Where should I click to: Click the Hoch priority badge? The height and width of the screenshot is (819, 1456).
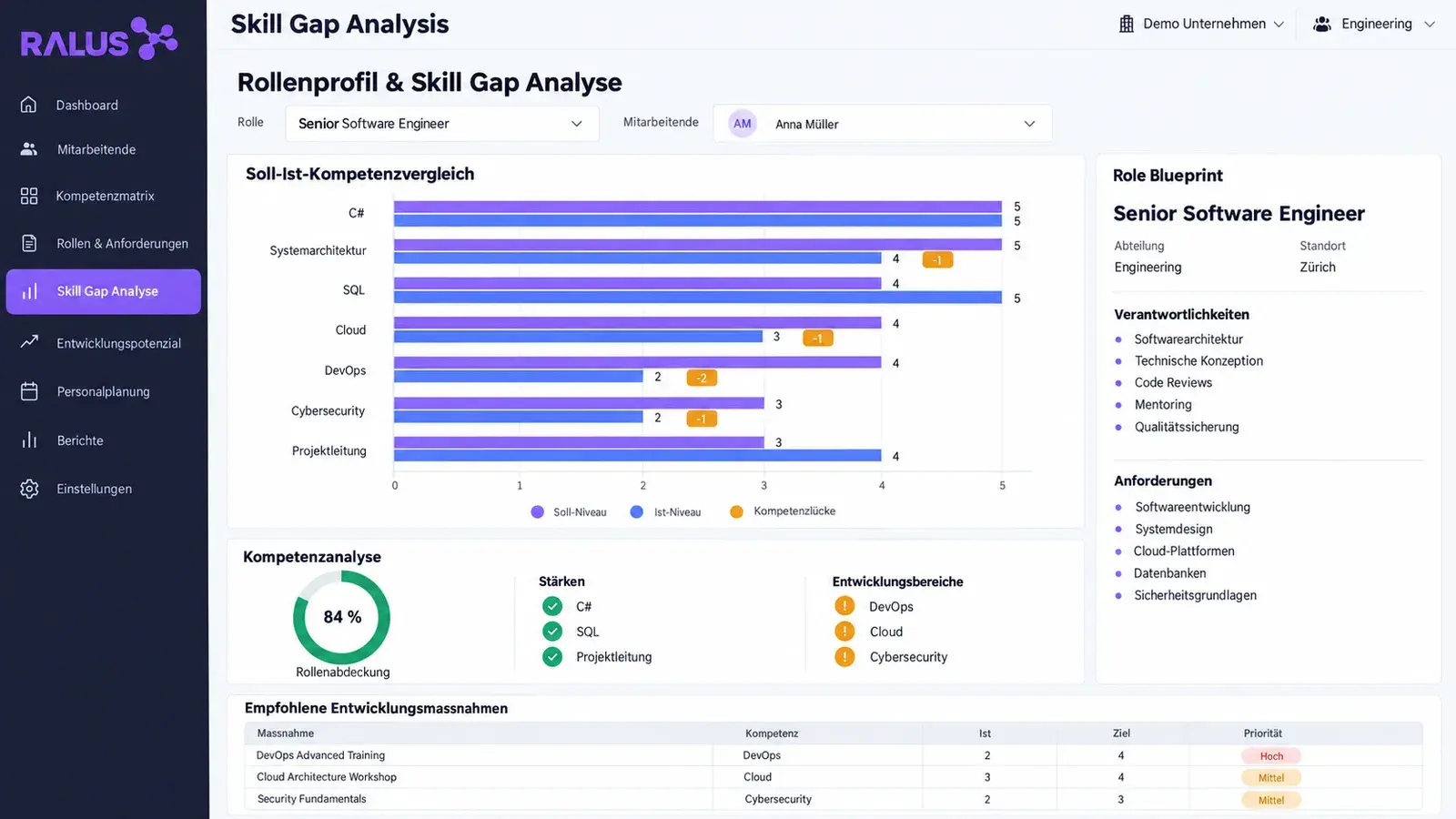coord(1271,756)
